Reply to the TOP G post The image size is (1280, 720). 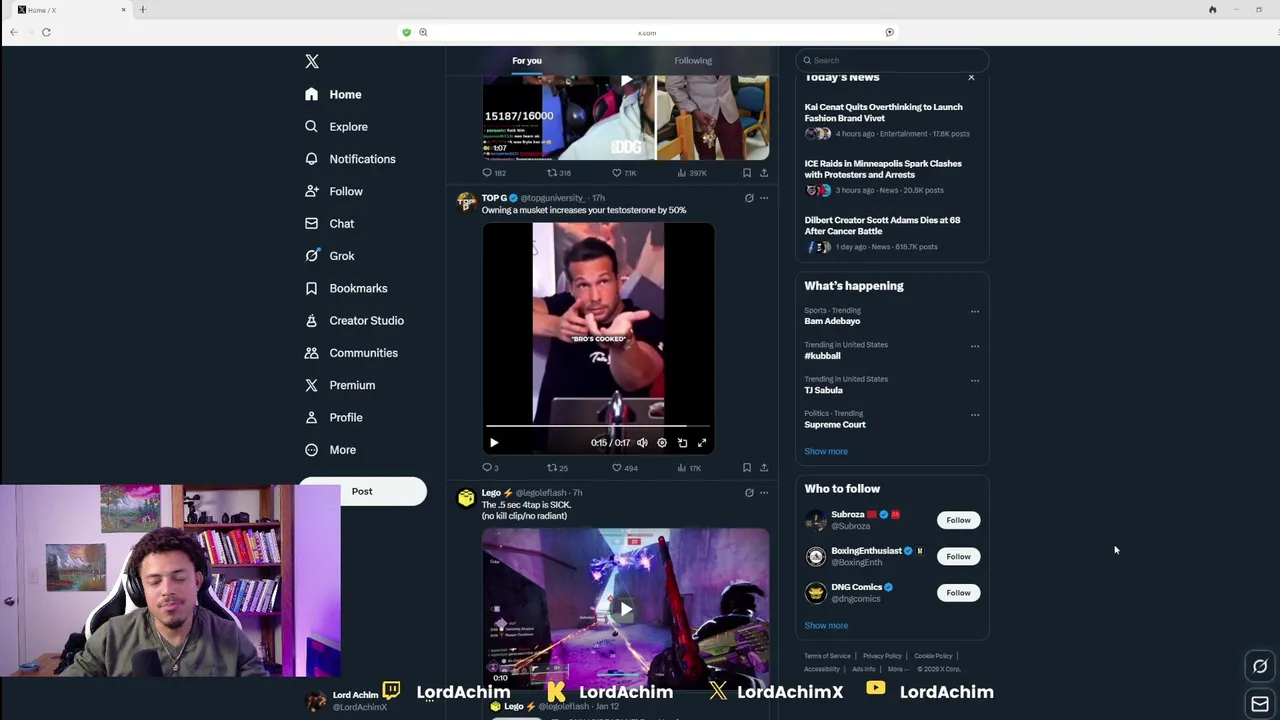490,468
